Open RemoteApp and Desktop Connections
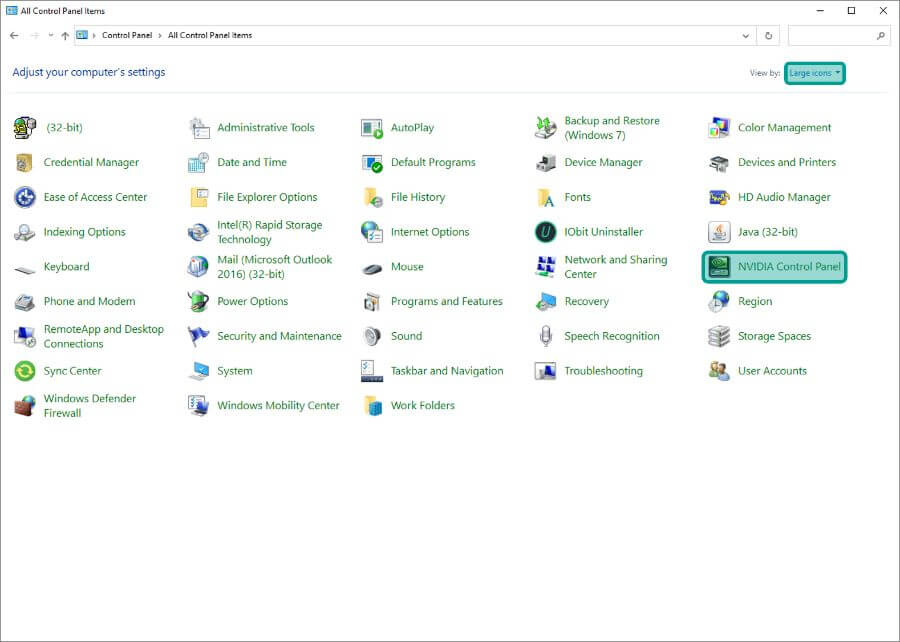 point(103,337)
